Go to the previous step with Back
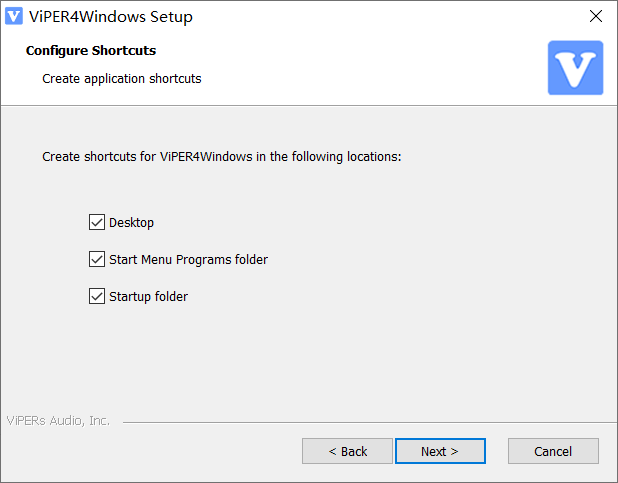Viewport: 618px width, 483px height. pyautogui.click(x=347, y=451)
